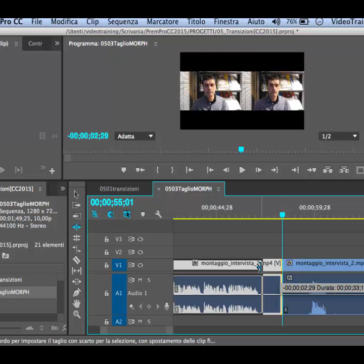This screenshot has height=364, width=364.
Task: Open the Programma panel menu
Action: (x=155, y=44)
